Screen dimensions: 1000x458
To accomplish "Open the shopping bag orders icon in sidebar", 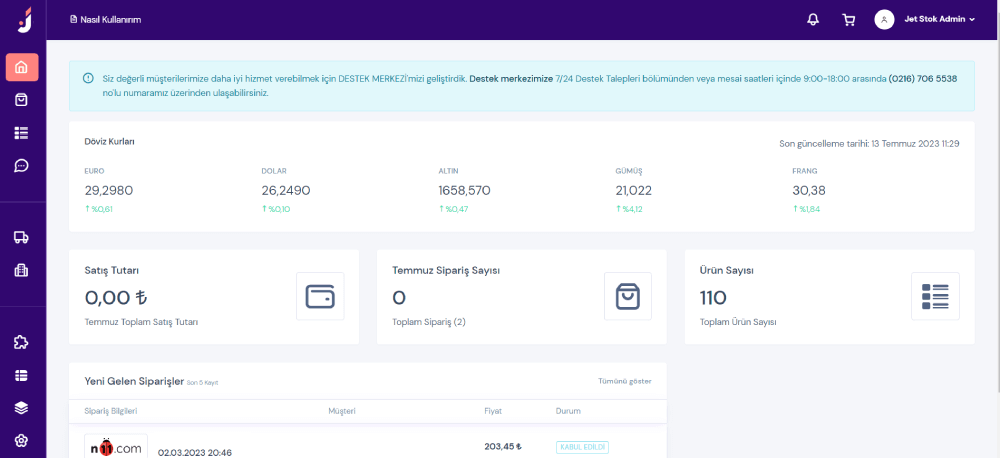I will [x=22, y=100].
